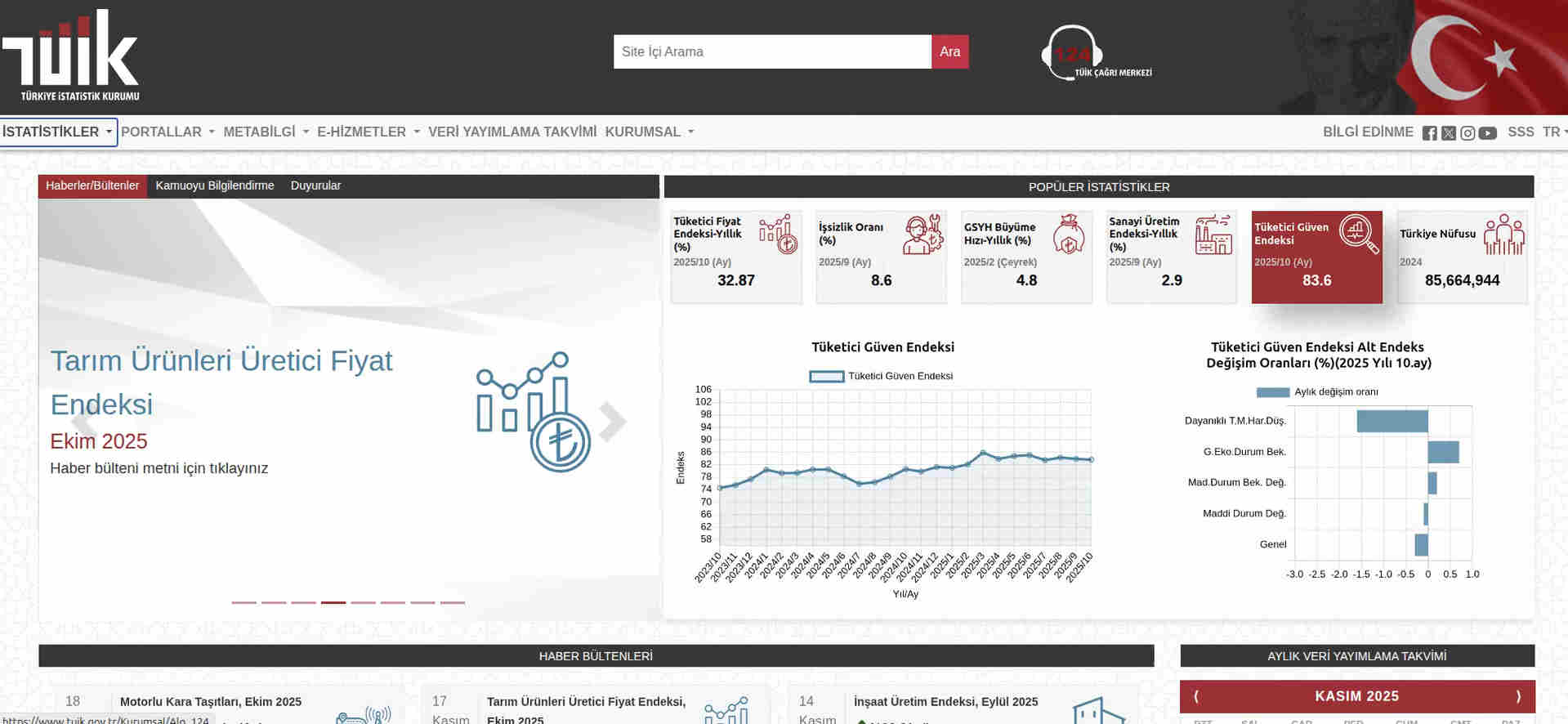Click the GSYH Büyüme money bag icon

(1069, 235)
